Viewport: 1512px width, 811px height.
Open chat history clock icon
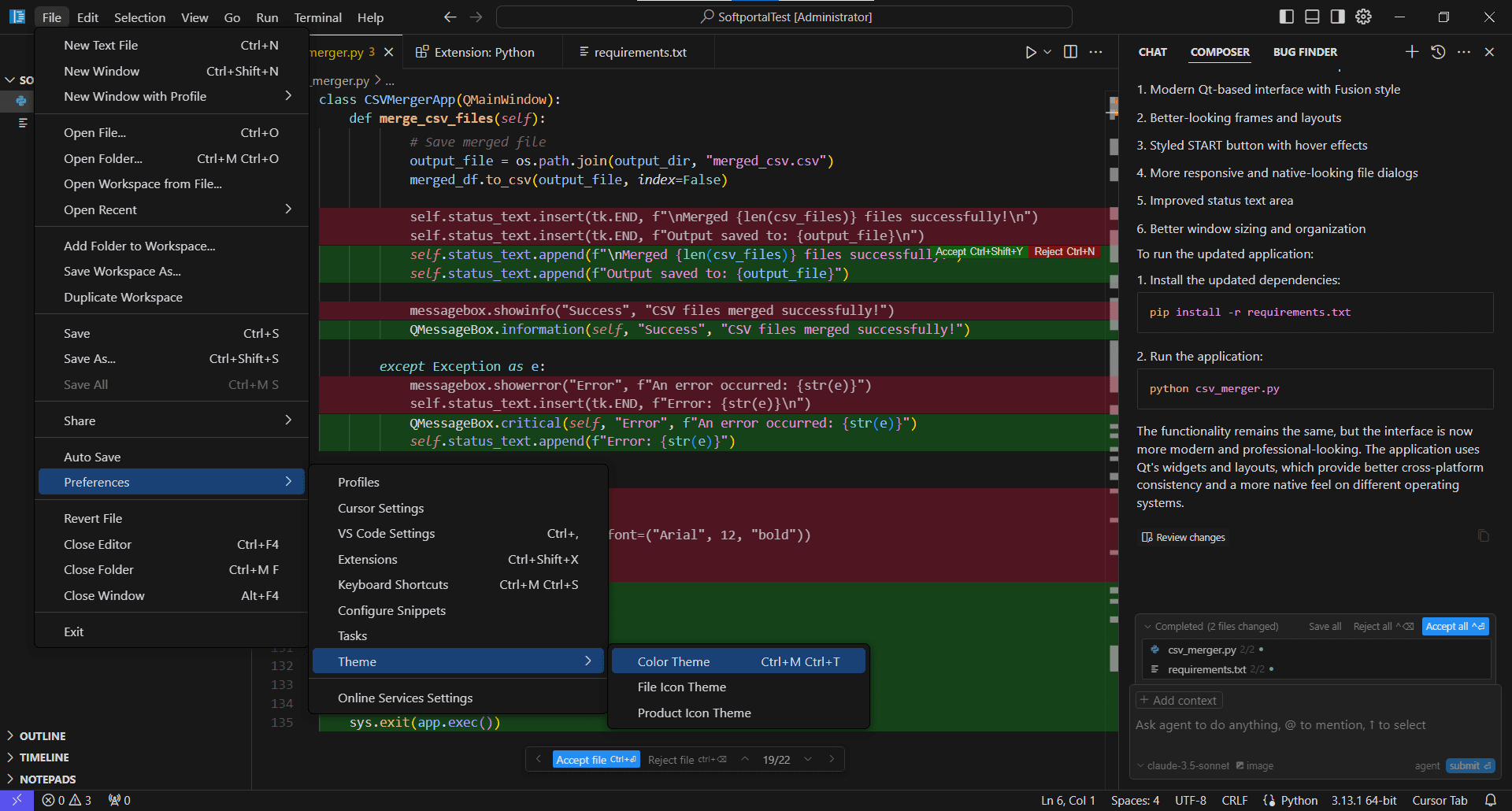1438,52
